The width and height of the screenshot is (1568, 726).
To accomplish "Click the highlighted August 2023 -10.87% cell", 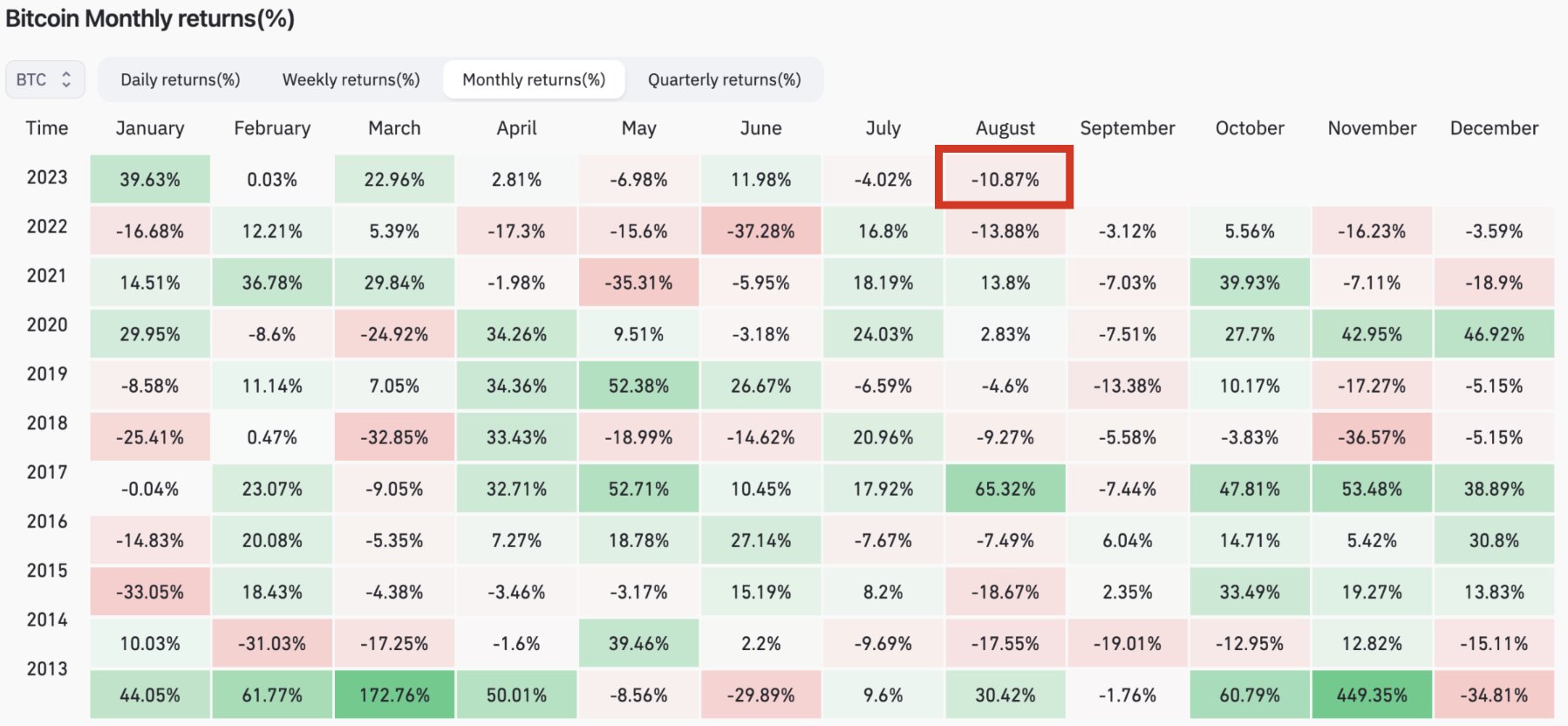I will point(1005,179).
